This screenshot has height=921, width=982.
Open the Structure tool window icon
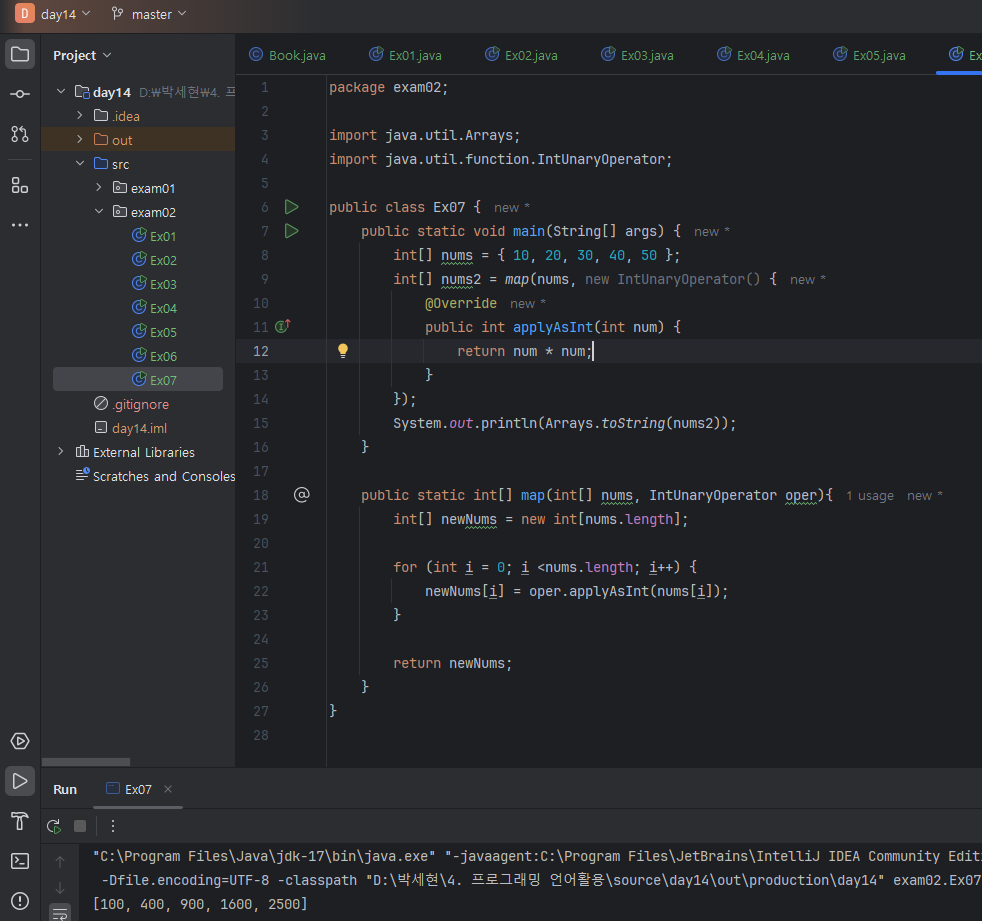20,185
